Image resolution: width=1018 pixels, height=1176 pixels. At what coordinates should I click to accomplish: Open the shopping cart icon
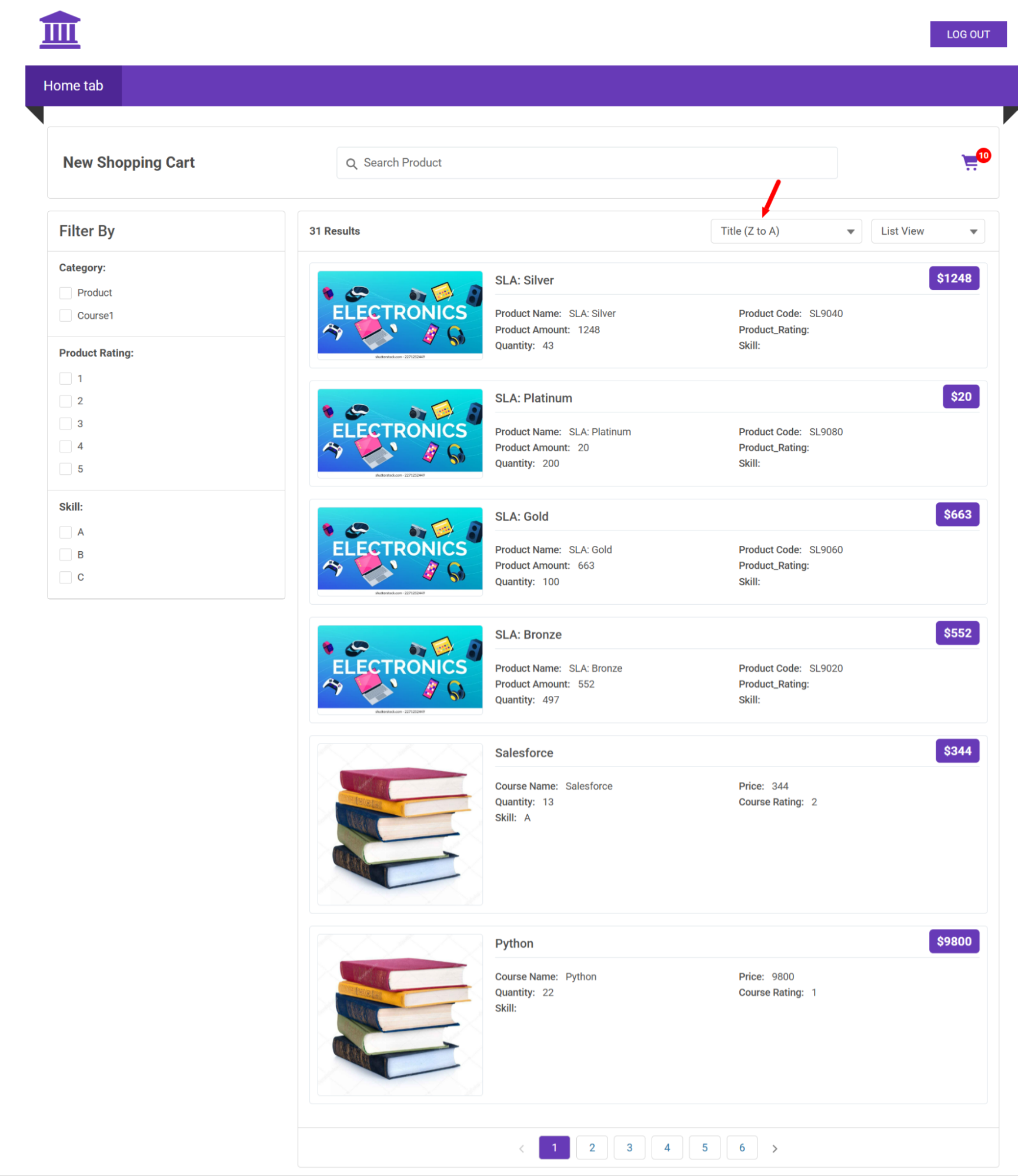coord(969,163)
